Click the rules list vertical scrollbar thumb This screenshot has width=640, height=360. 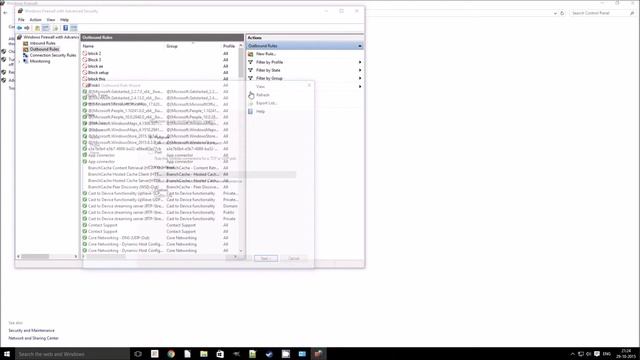(241, 63)
